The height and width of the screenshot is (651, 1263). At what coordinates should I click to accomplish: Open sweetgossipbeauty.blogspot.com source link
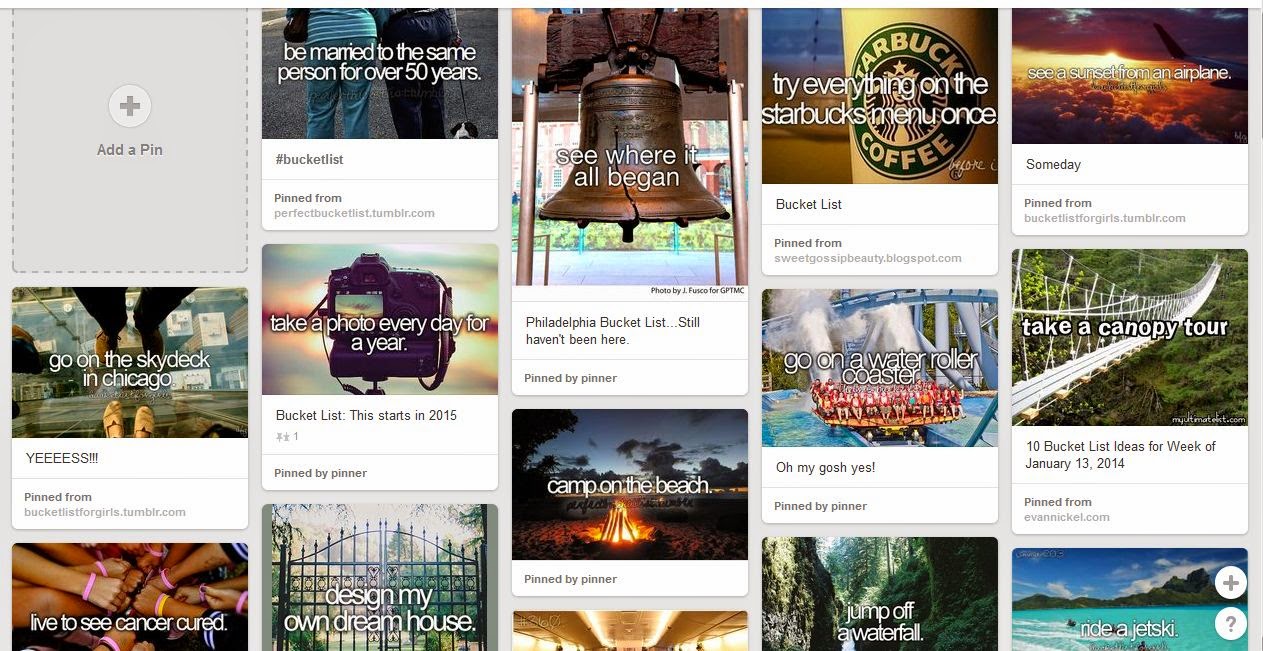(x=867, y=258)
